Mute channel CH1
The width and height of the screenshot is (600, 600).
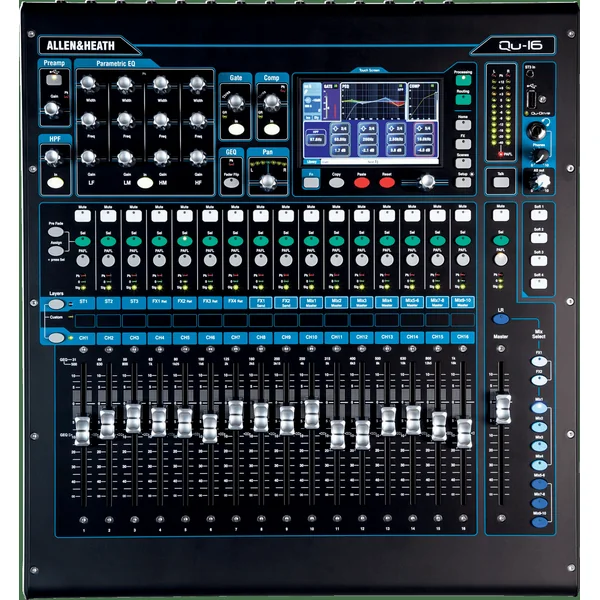click(83, 216)
